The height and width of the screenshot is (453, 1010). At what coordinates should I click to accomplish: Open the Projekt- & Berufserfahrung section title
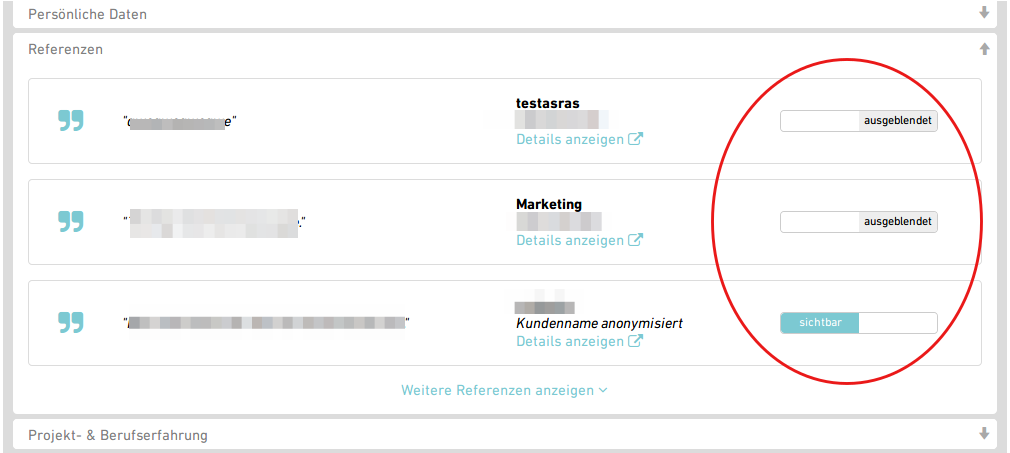click(118, 435)
